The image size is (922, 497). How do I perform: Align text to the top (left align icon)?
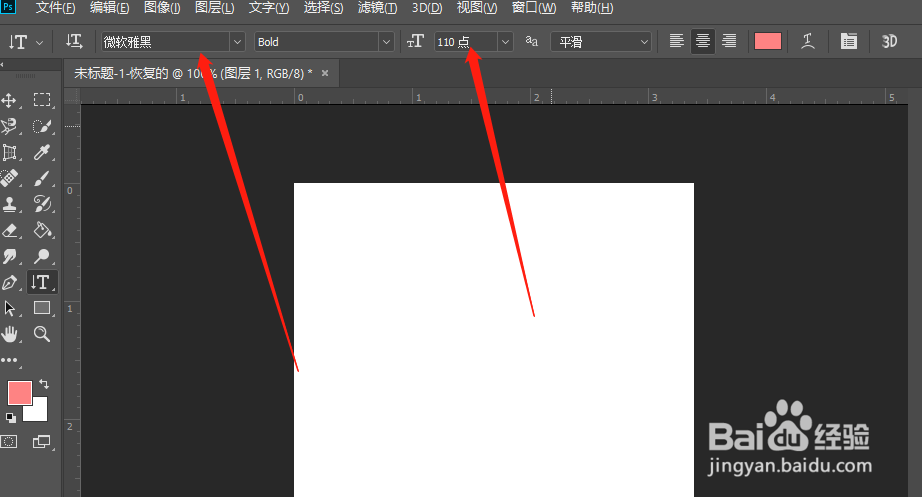[x=676, y=41]
